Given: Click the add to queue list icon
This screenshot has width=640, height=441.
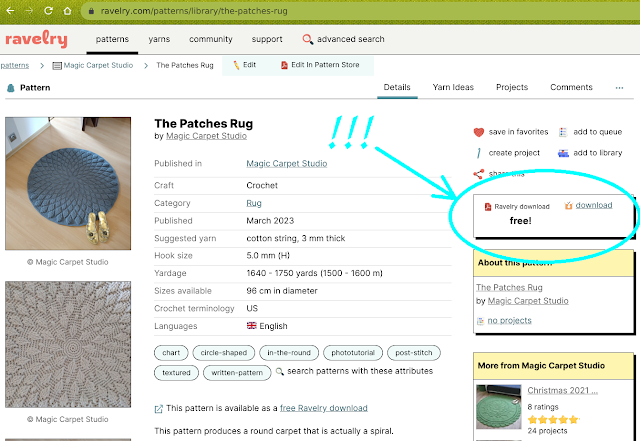Looking at the screenshot, I should 563,132.
